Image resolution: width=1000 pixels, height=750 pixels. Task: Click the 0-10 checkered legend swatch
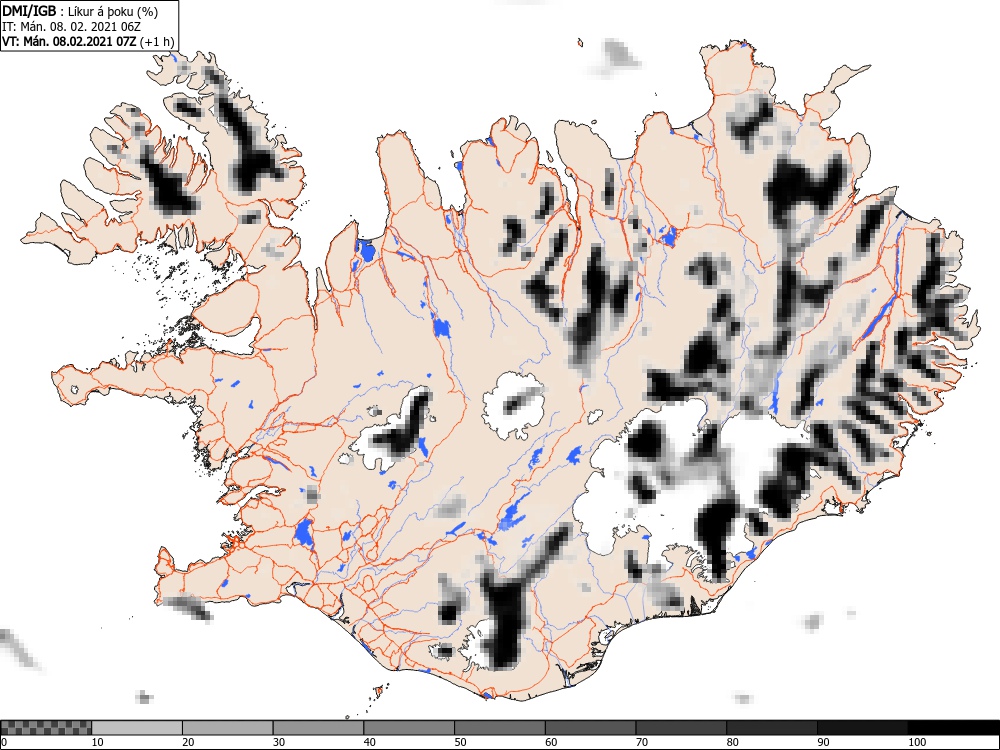[x=46, y=728]
